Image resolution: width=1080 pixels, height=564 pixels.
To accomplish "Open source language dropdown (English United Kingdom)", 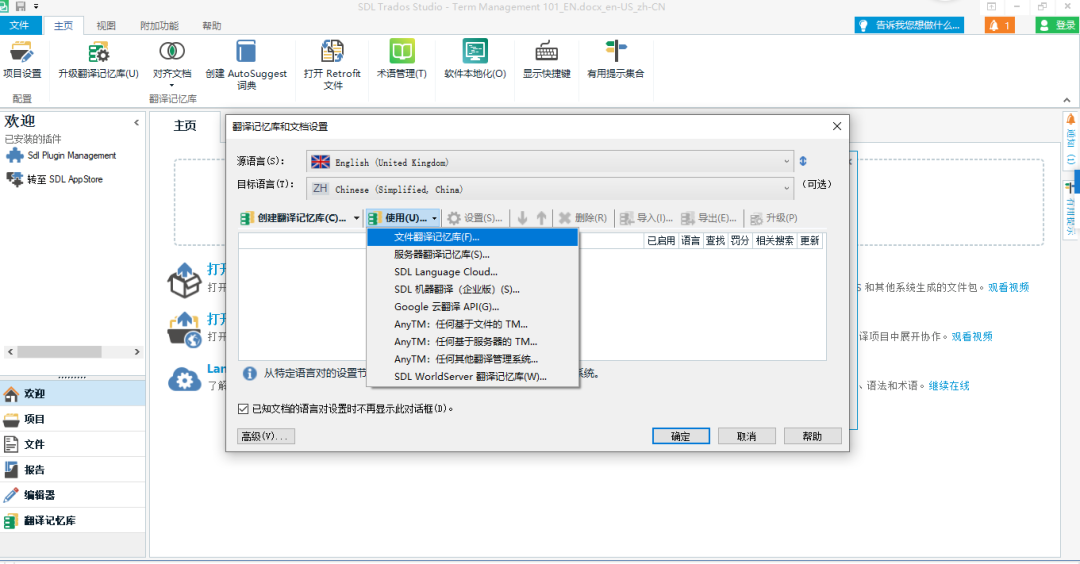I will pos(550,162).
